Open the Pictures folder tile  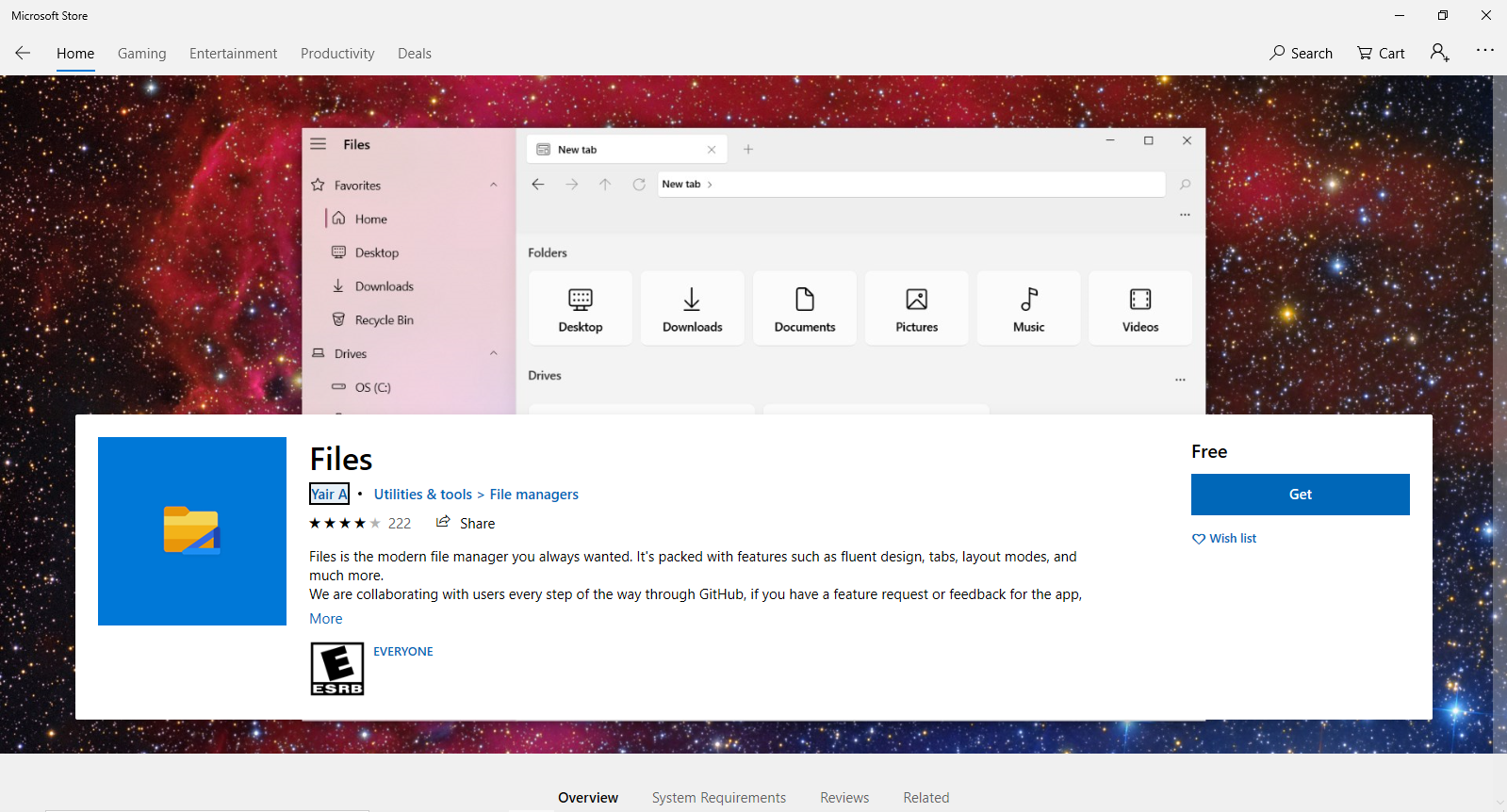(917, 309)
